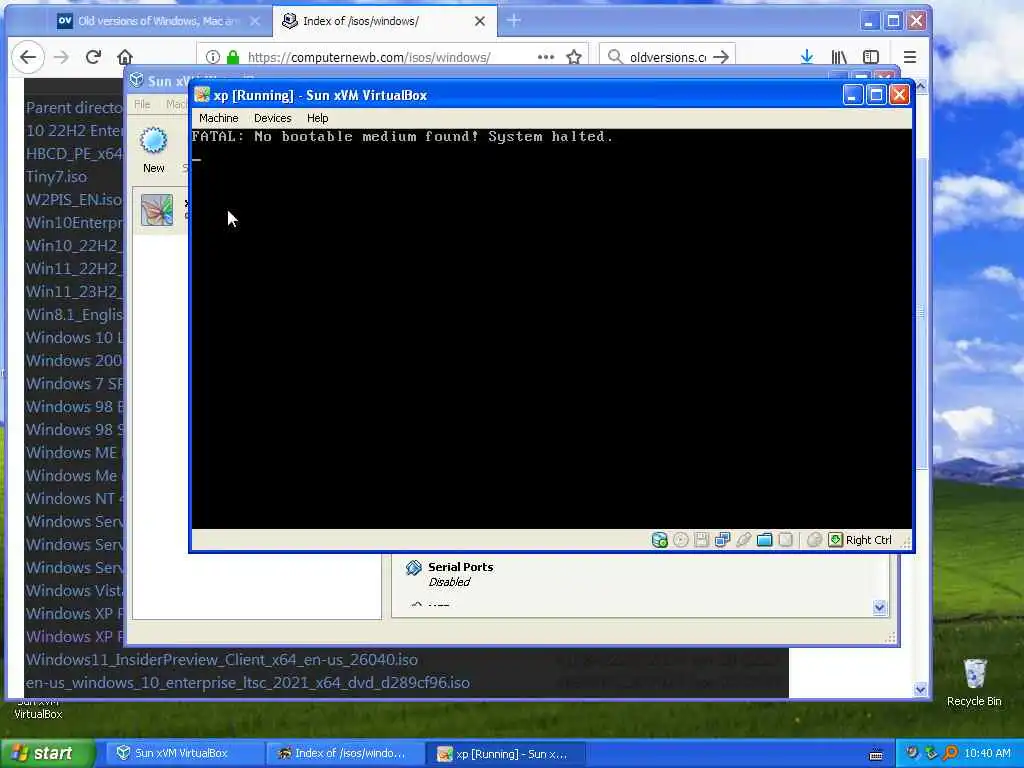The width and height of the screenshot is (1024, 768).
Task: Open the Recycle Bin desktop icon
Action: click(974, 682)
